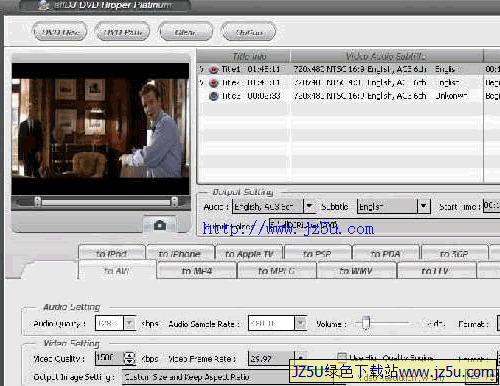Screen dimensions: 500x386
Task: Open the Audio track dropdown
Action: 309,206
